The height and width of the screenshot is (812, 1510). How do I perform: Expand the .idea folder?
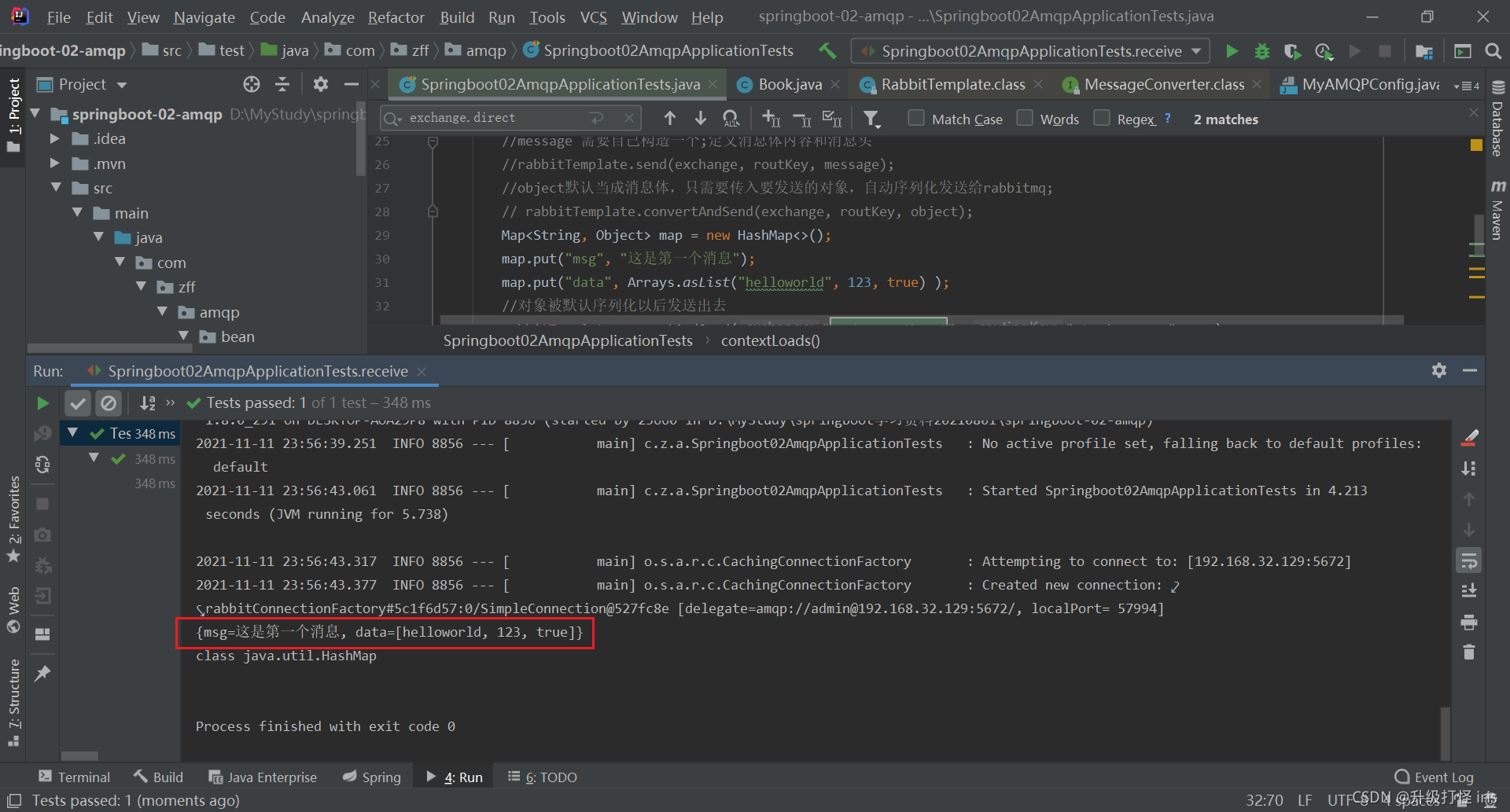point(55,139)
